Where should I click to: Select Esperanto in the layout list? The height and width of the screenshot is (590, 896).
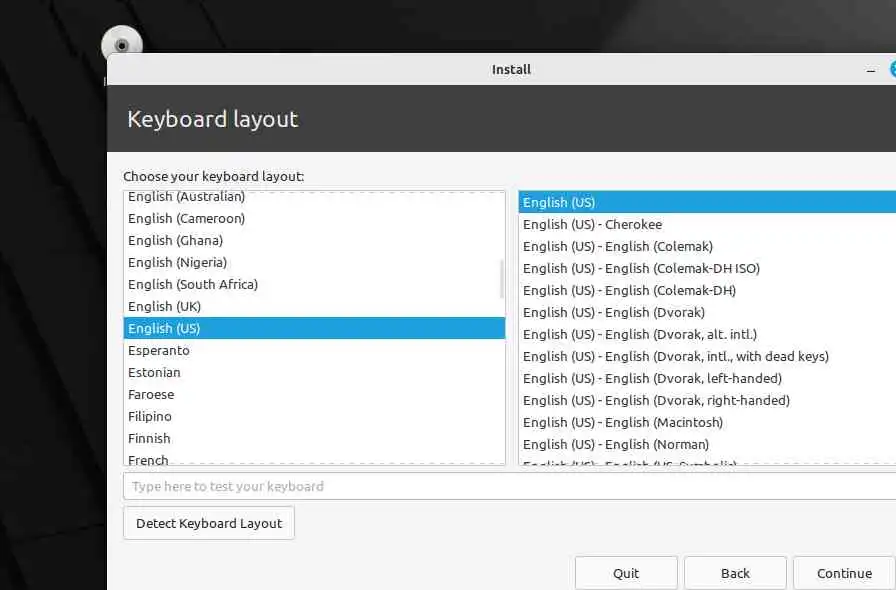314,350
